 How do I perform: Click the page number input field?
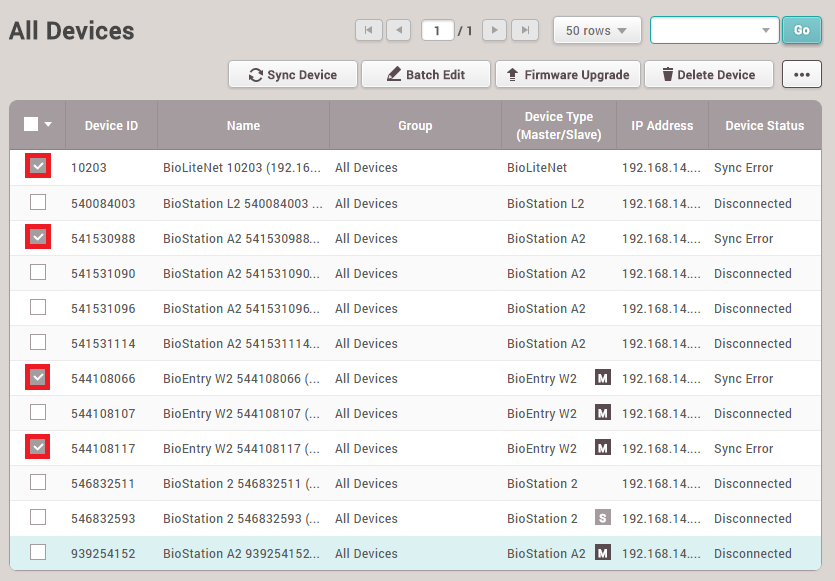(437, 30)
